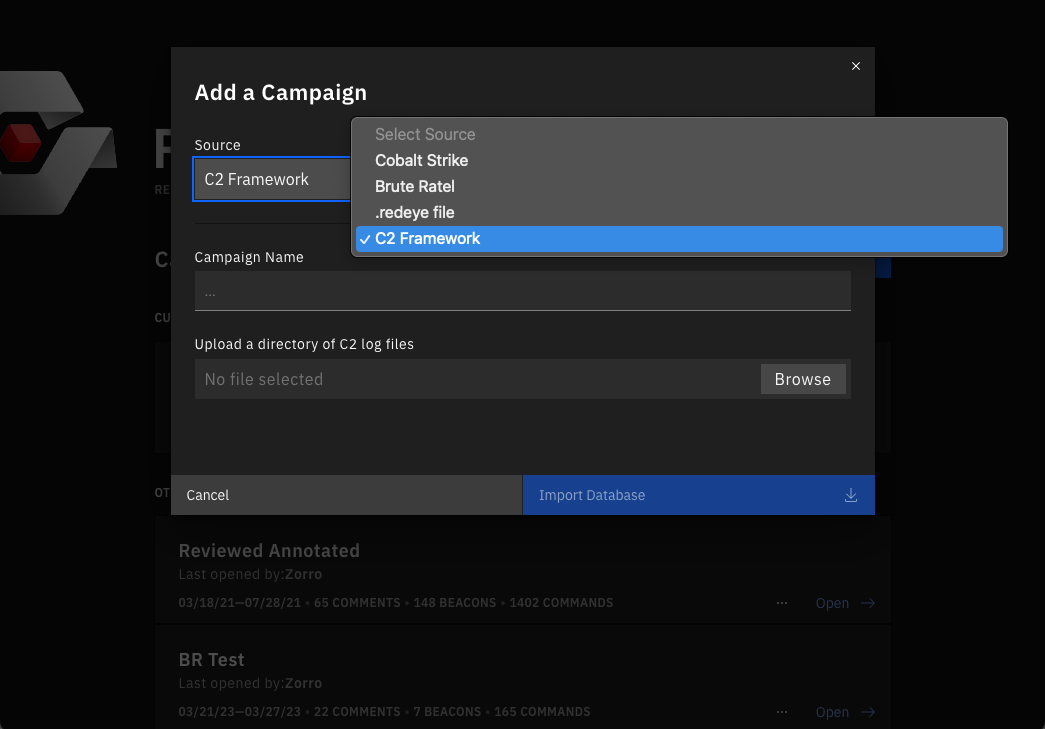Click the '165 COMMANDS' text
This screenshot has height=729, width=1045.
pyautogui.click(x=542, y=712)
